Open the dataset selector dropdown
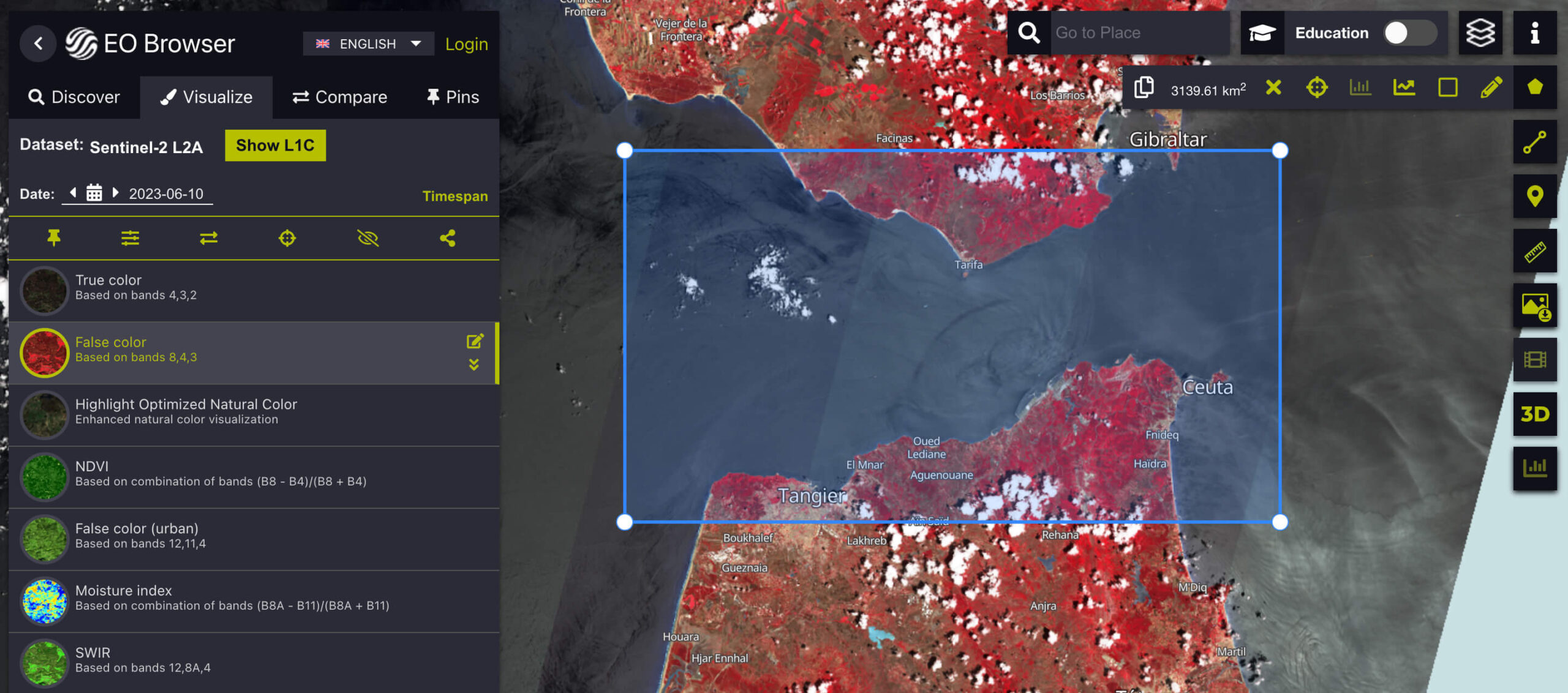This screenshot has width=1568, height=693. [x=147, y=146]
